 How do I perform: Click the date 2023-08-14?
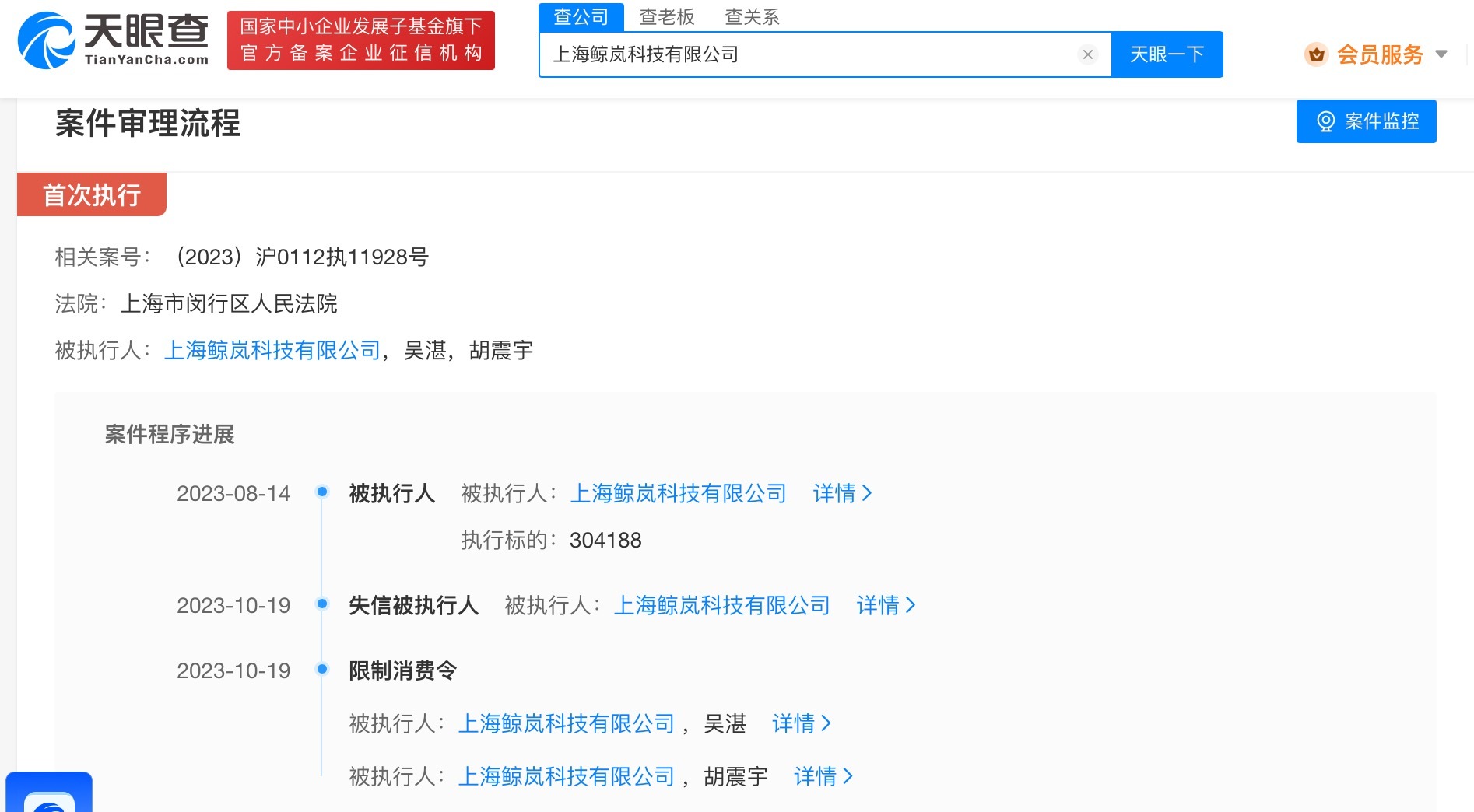[233, 493]
